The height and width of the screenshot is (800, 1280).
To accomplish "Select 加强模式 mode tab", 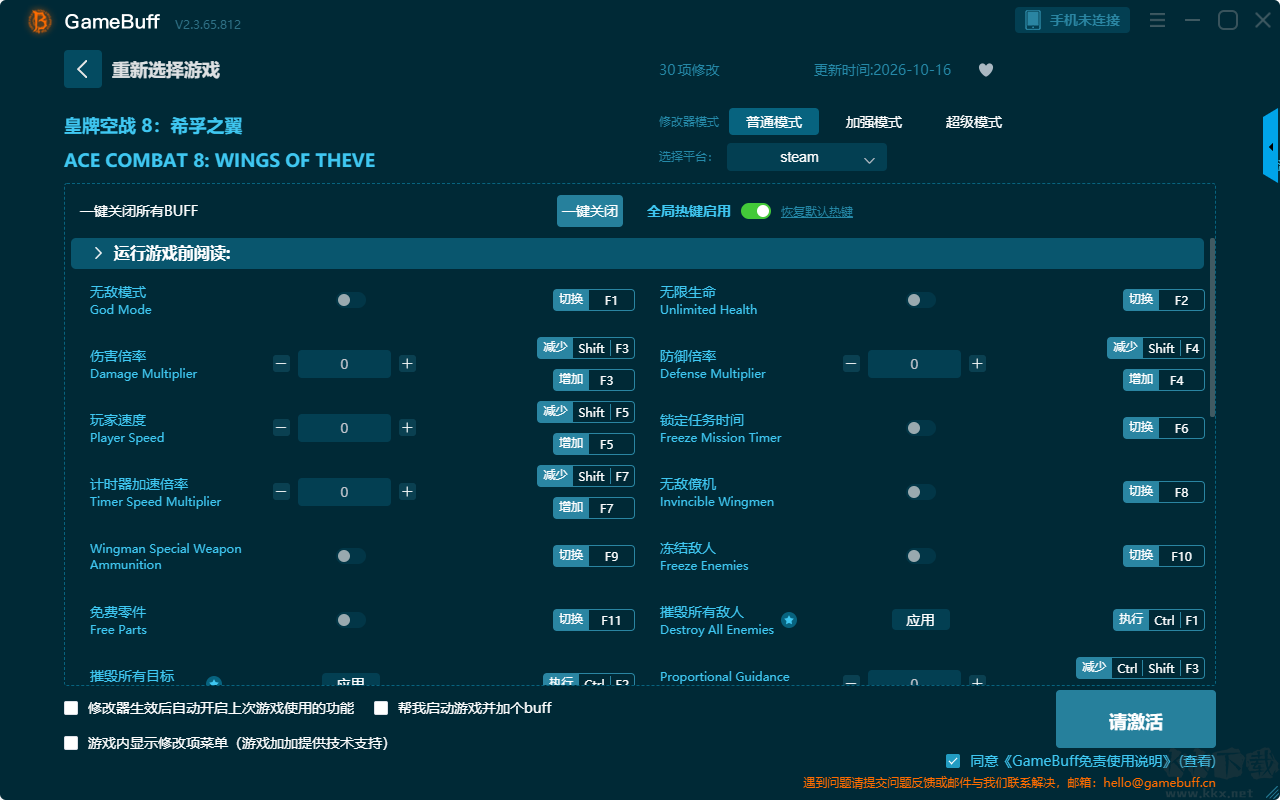I will click(874, 122).
